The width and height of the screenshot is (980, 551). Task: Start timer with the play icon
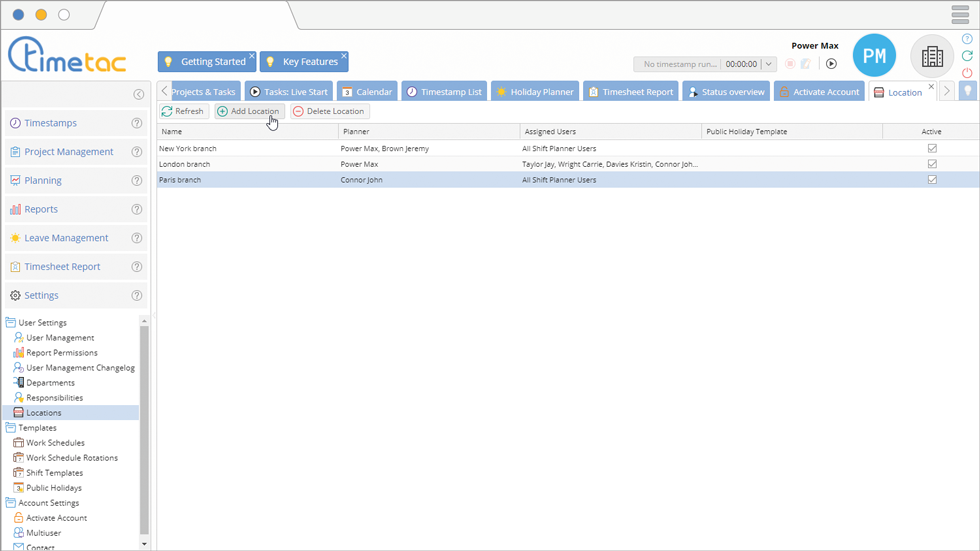(831, 64)
